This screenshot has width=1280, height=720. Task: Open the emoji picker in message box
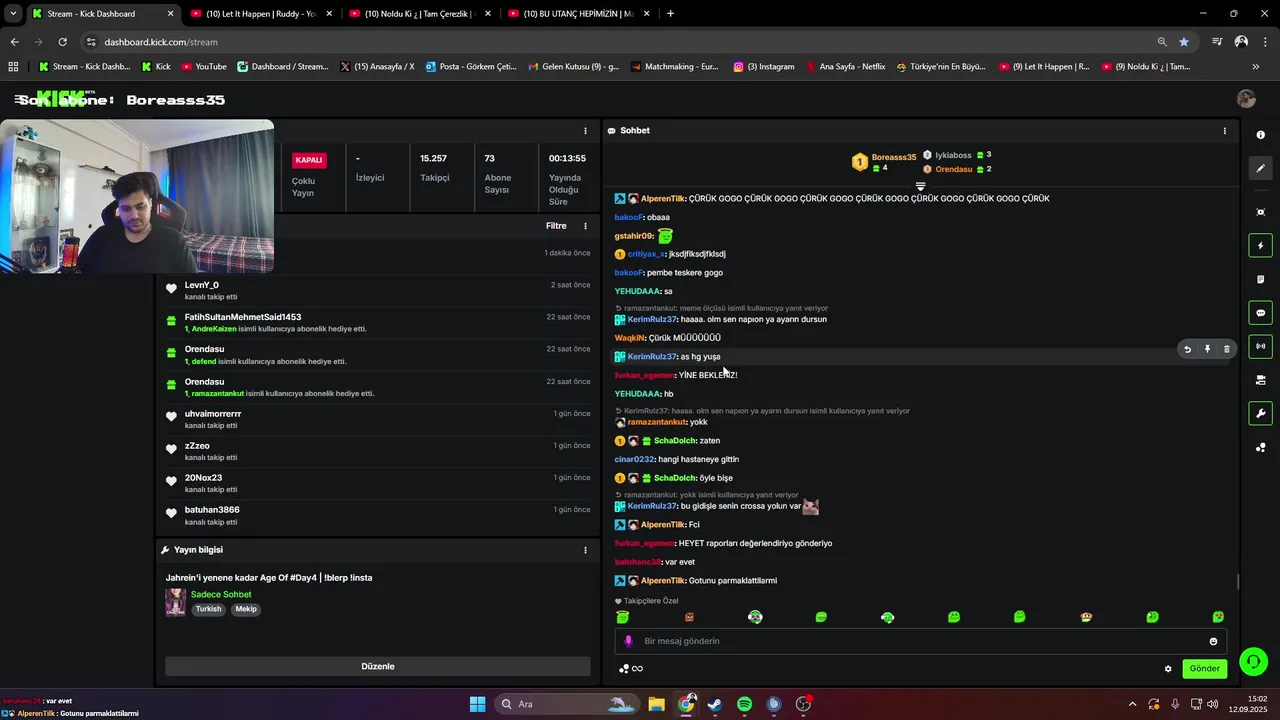click(1213, 641)
